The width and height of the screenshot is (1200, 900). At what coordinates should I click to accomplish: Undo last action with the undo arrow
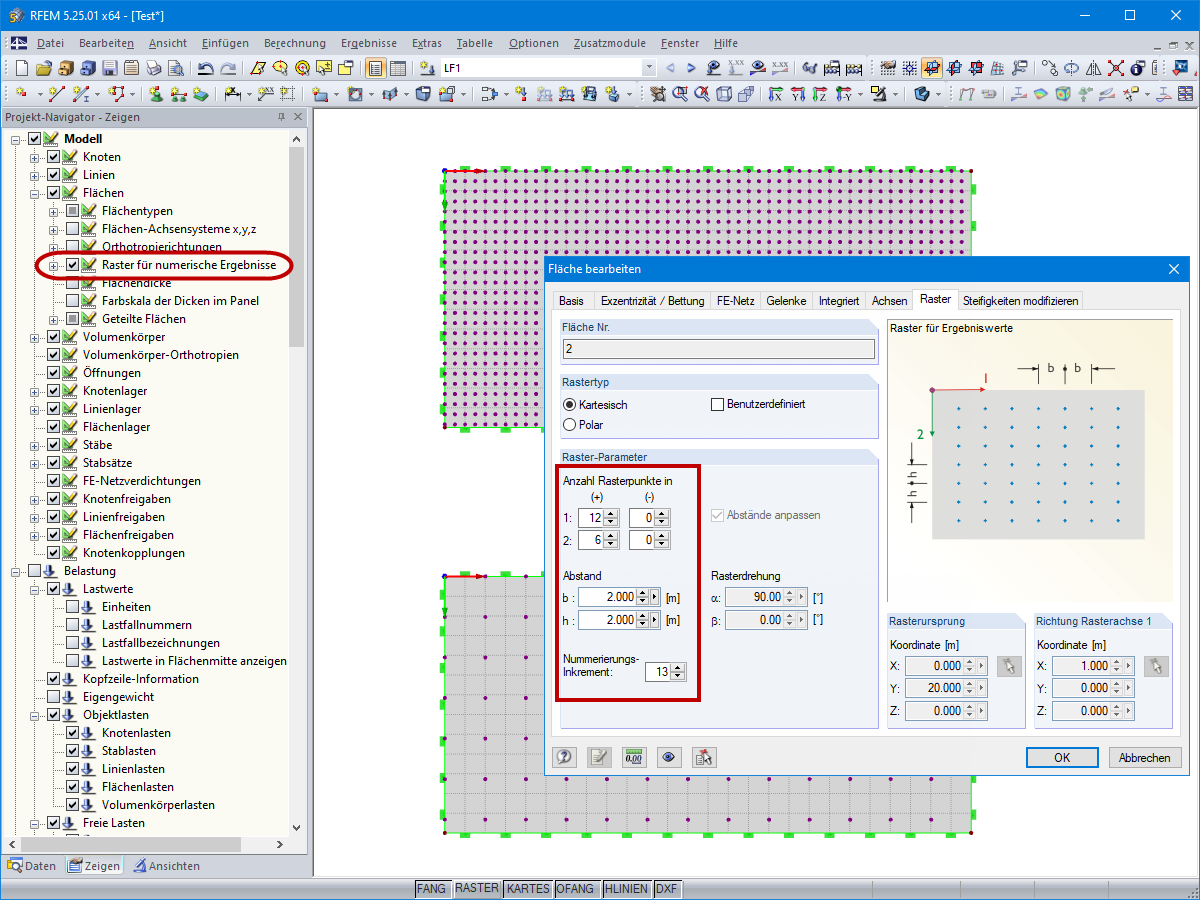pyautogui.click(x=205, y=68)
